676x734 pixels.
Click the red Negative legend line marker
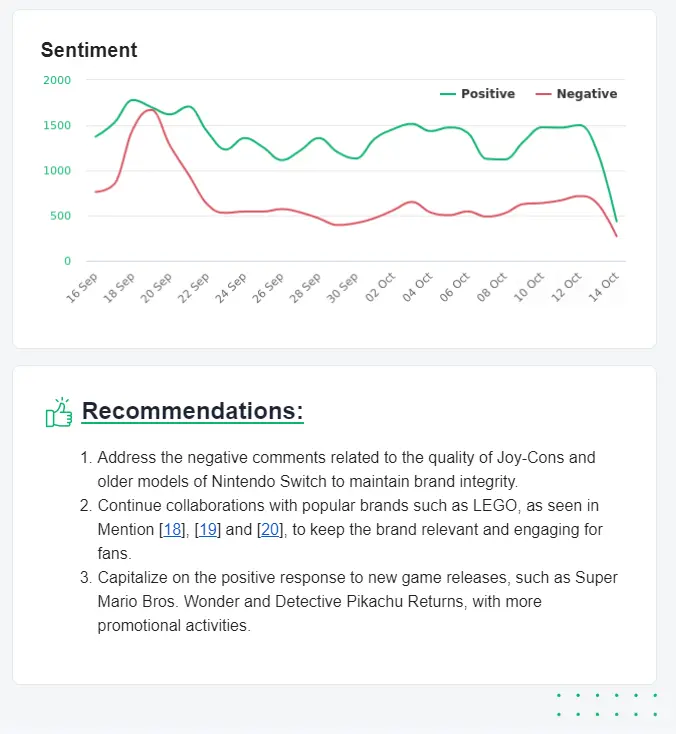(x=544, y=94)
